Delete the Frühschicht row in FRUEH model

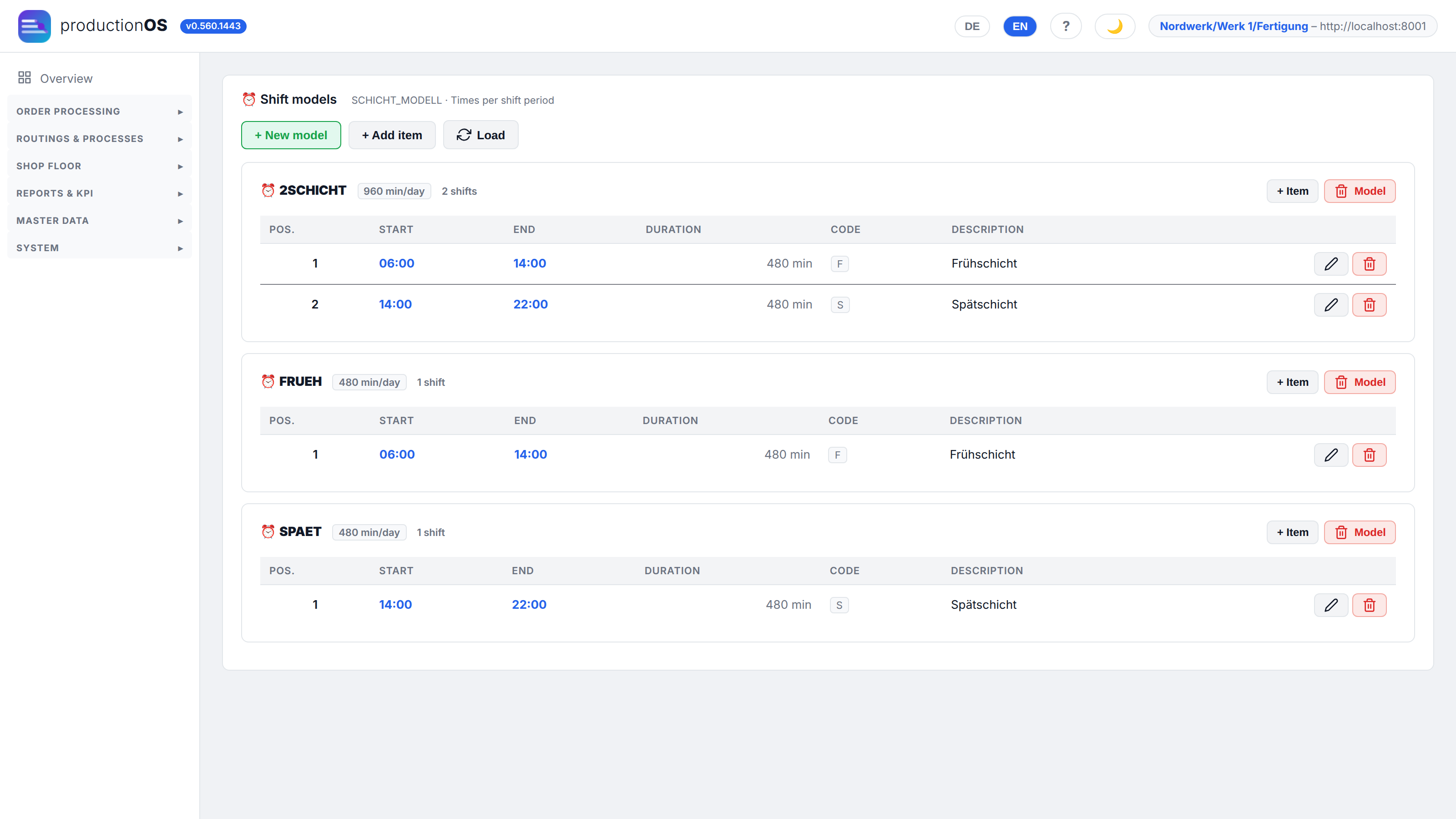pos(1369,455)
